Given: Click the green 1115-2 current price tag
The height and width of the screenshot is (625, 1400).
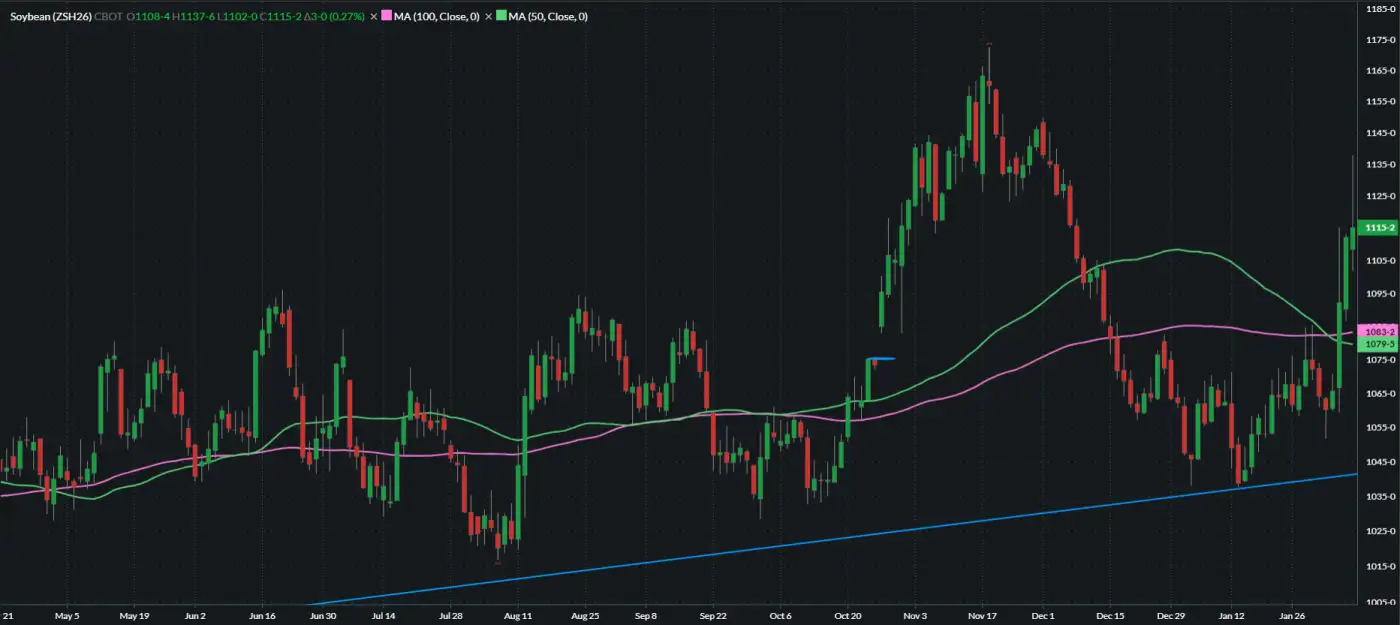Looking at the screenshot, I should [1379, 228].
